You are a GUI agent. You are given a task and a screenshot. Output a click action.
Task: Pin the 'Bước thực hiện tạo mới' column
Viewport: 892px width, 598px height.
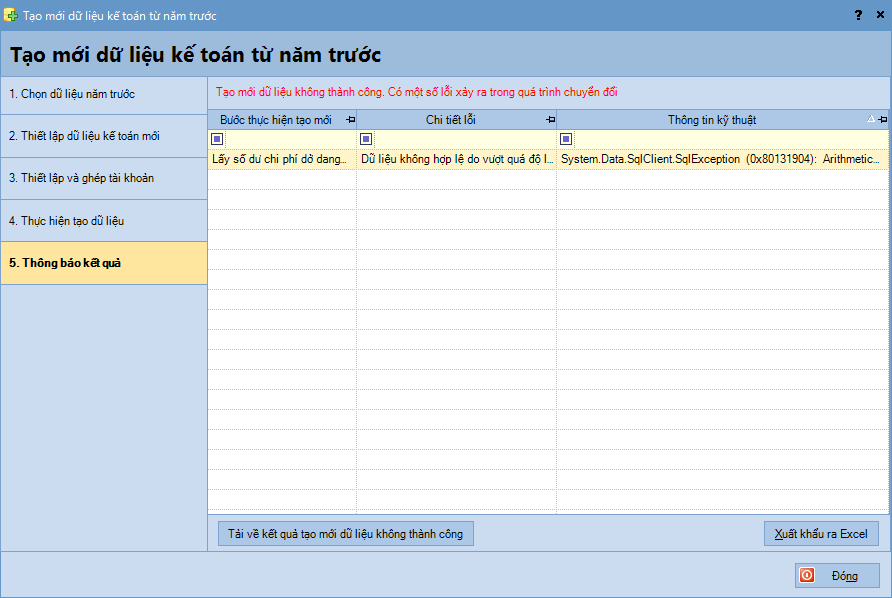pos(350,119)
